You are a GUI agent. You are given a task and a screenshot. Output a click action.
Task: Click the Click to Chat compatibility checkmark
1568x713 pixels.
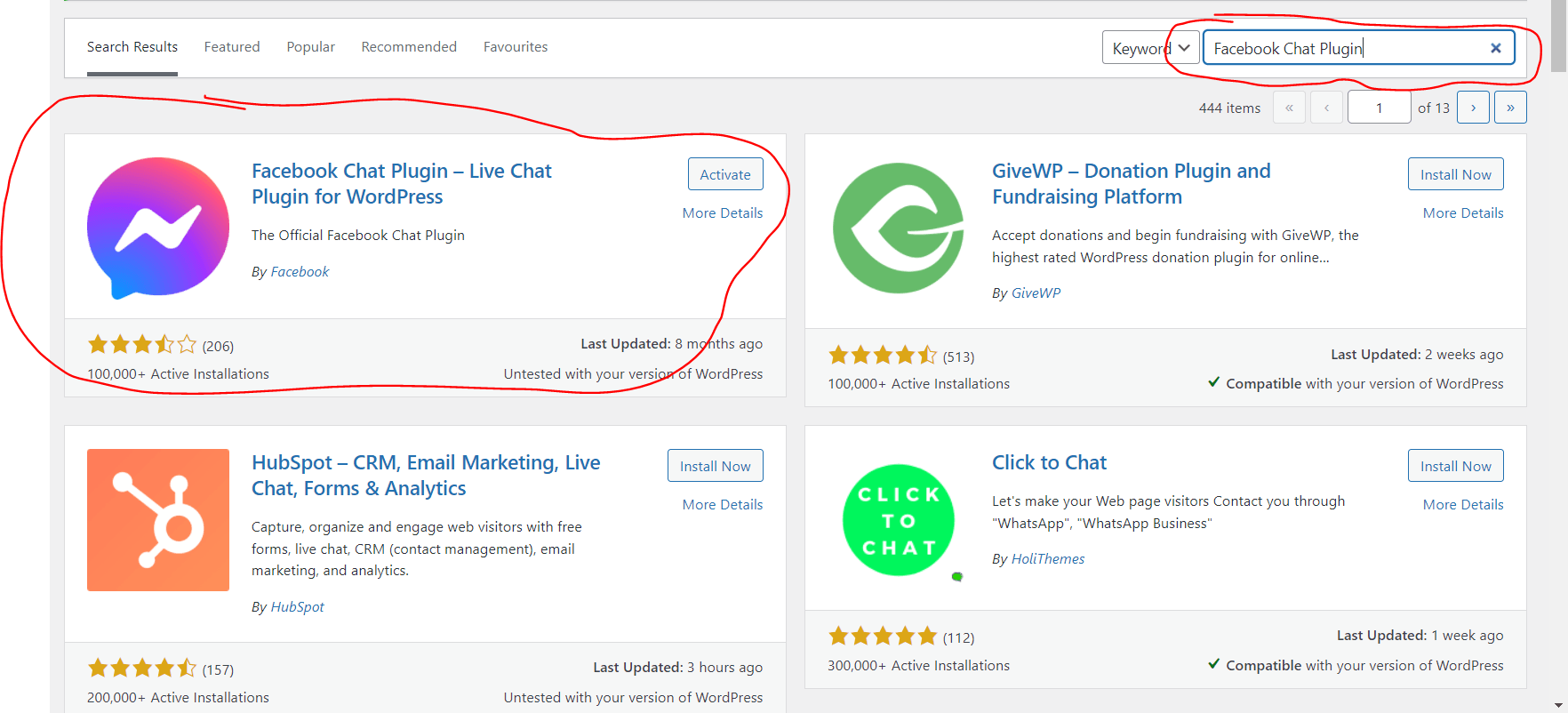pyautogui.click(x=1213, y=664)
